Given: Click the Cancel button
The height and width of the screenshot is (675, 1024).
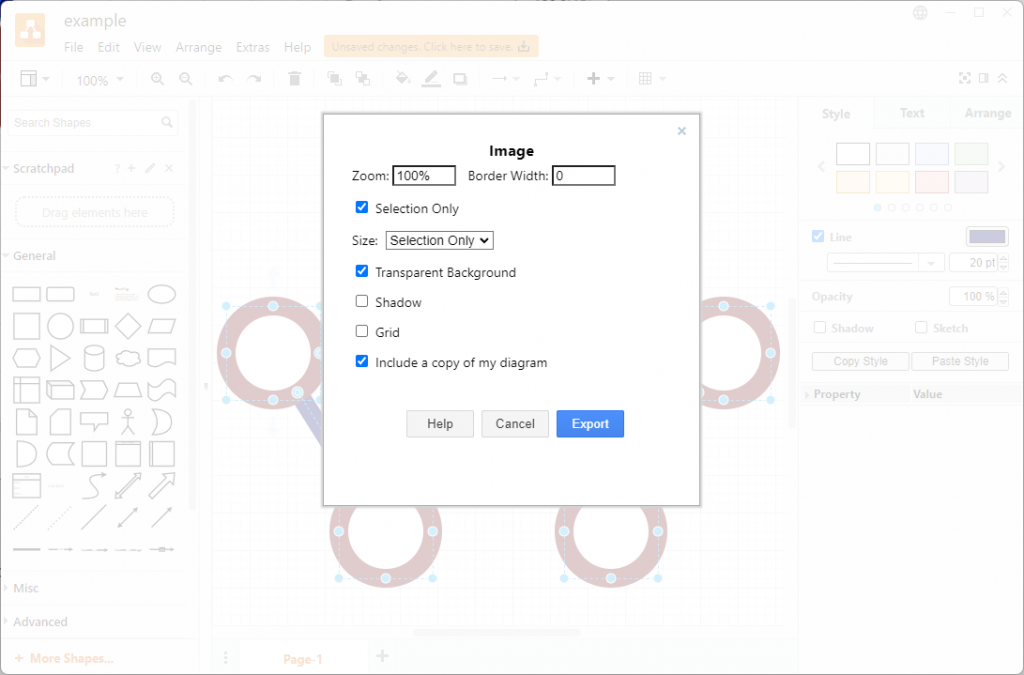Looking at the screenshot, I should pos(515,424).
